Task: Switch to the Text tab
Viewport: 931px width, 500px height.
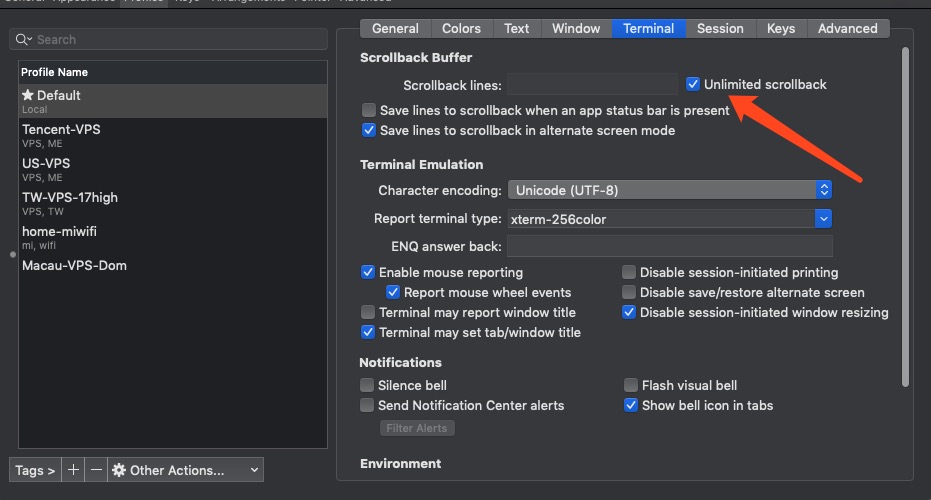Action: (517, 29)
